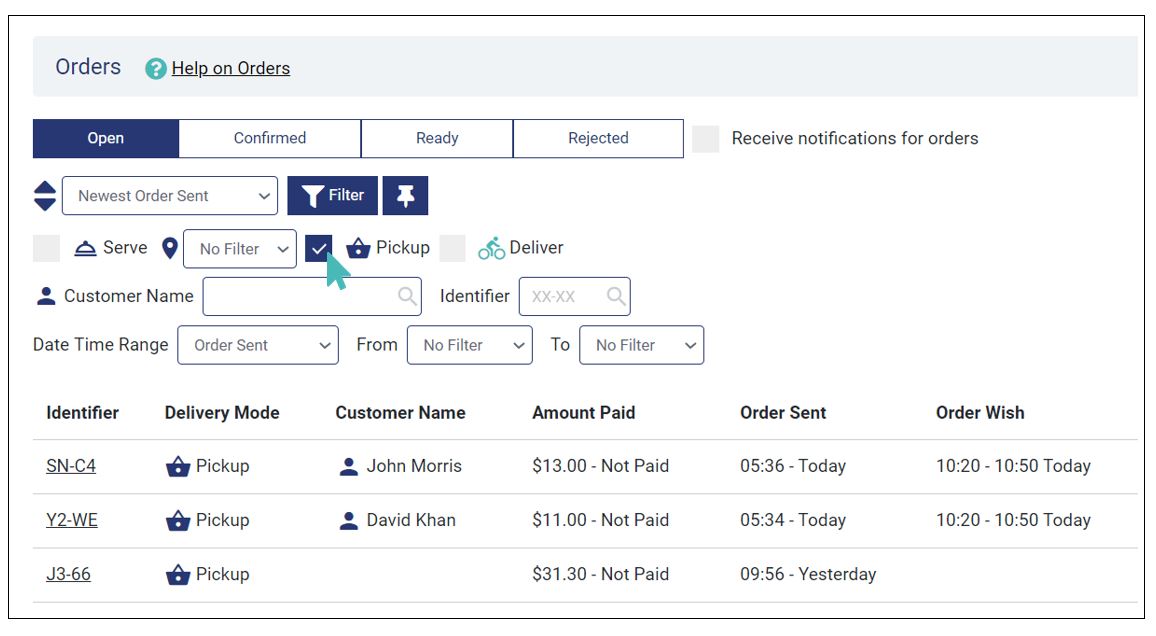The image size is (1156, 636).
Task: Click the Customer Name search magnifier
Action: 407,296
